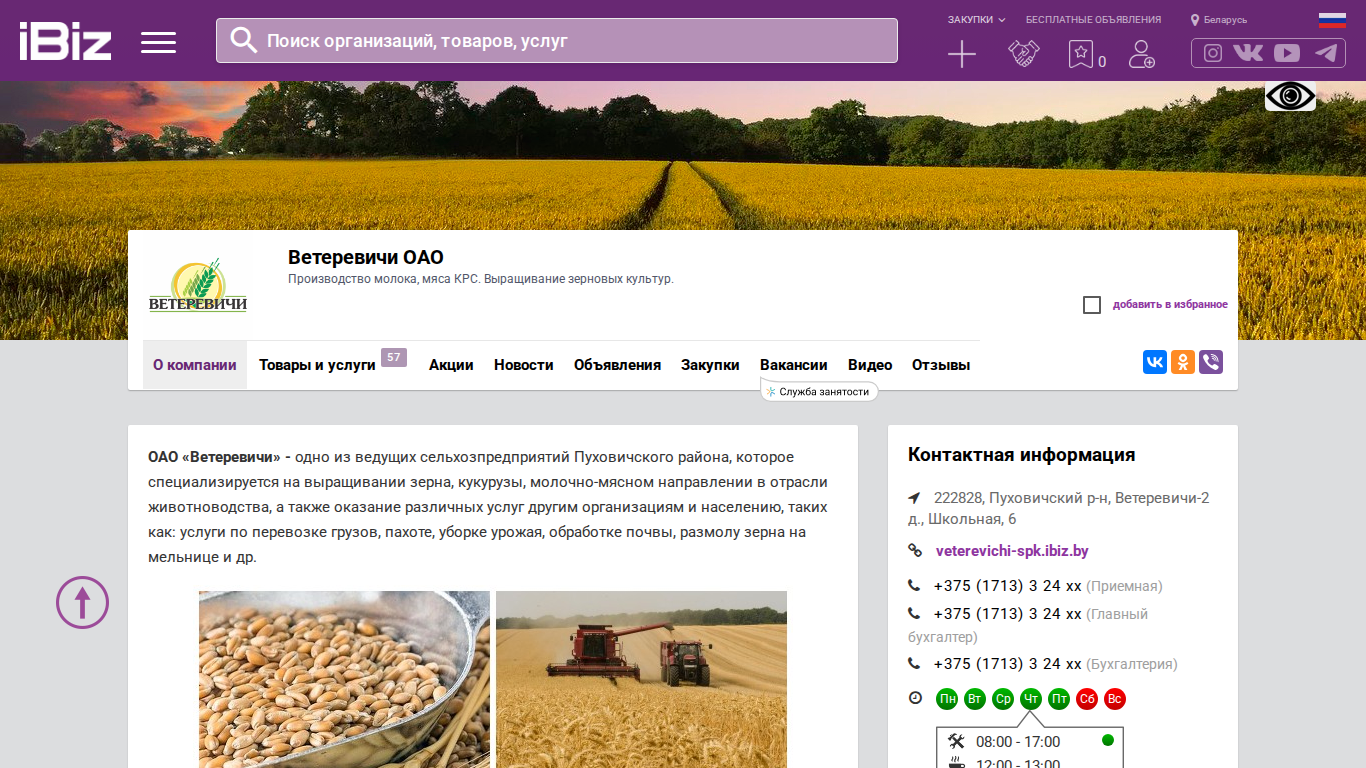Click the Служба занятости badge
This screenshot has height=768, width=1366.
tap(819, 392)
